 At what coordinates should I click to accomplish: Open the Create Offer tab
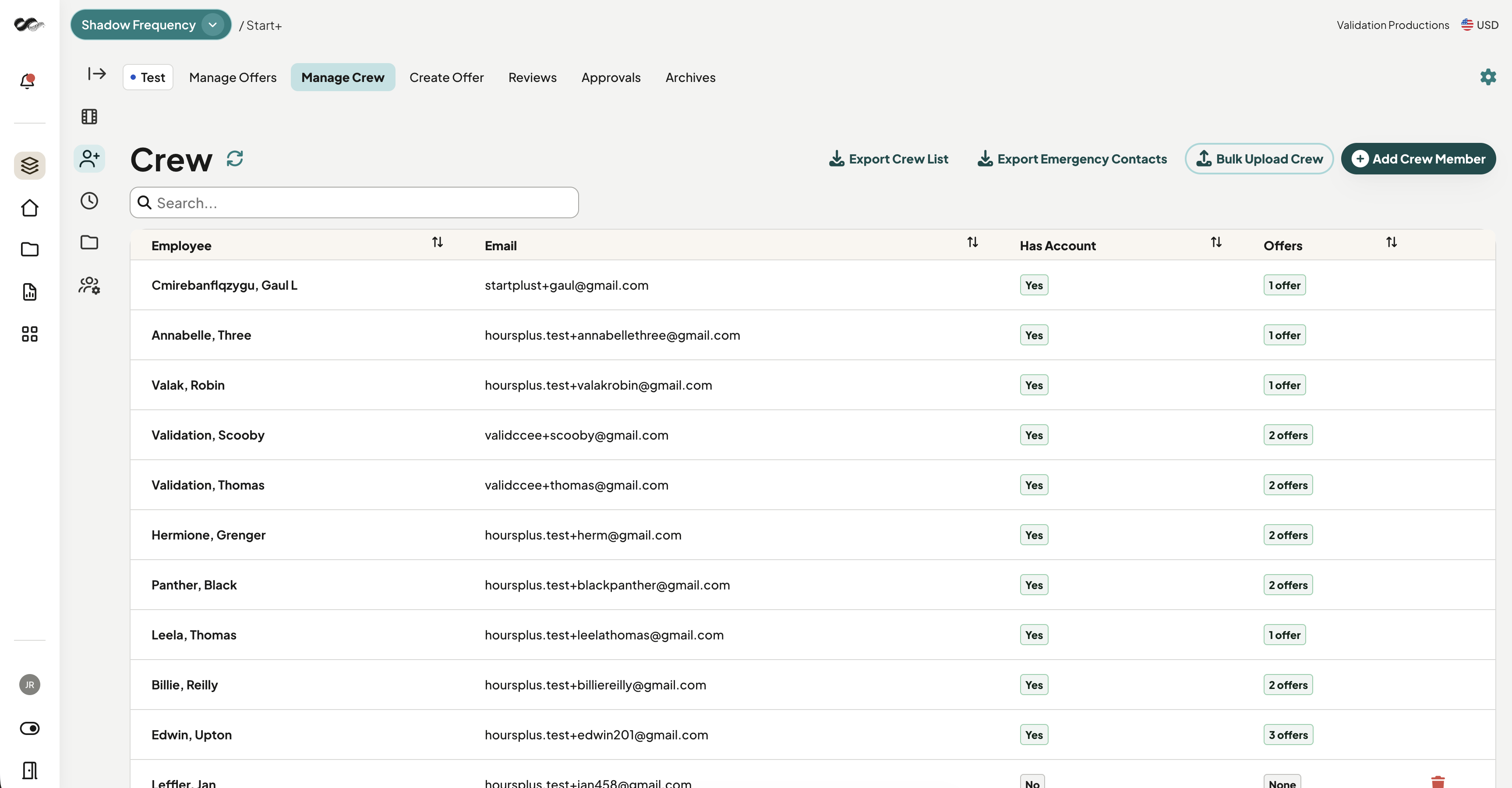coord(447,77)
